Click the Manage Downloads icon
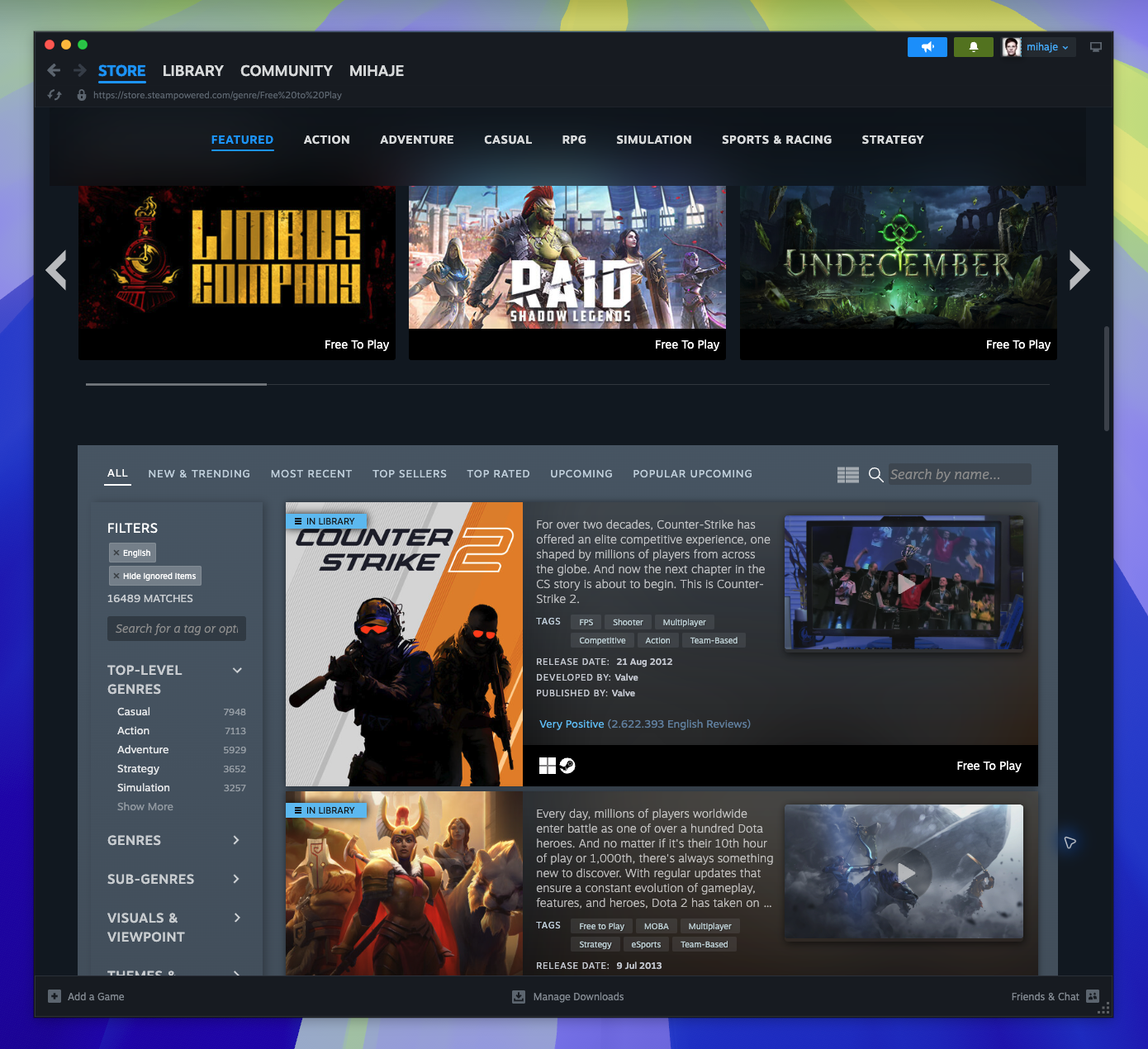Viewport: 1148px width, 1049px height. (519, 996)
